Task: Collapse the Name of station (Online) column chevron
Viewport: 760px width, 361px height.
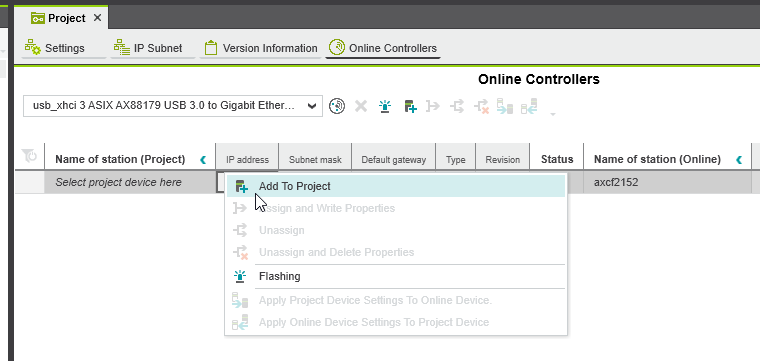Action: [739, 159]
